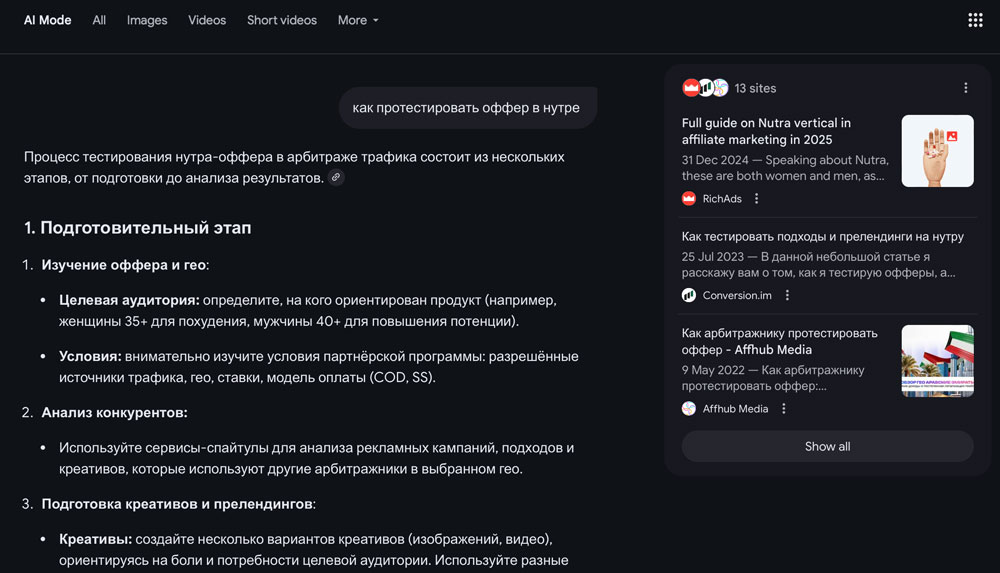Open three-dot options next to Conversion.im

click(787, 295)
